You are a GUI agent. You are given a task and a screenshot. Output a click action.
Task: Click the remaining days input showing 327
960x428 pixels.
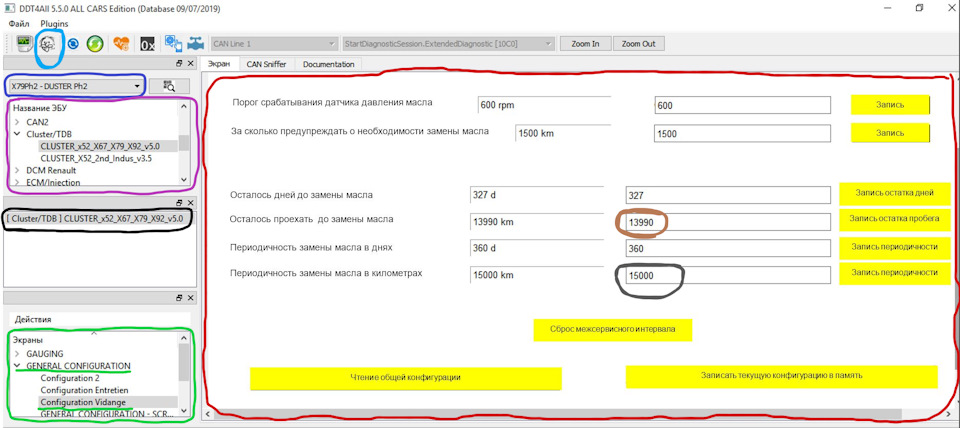(728, 195)
